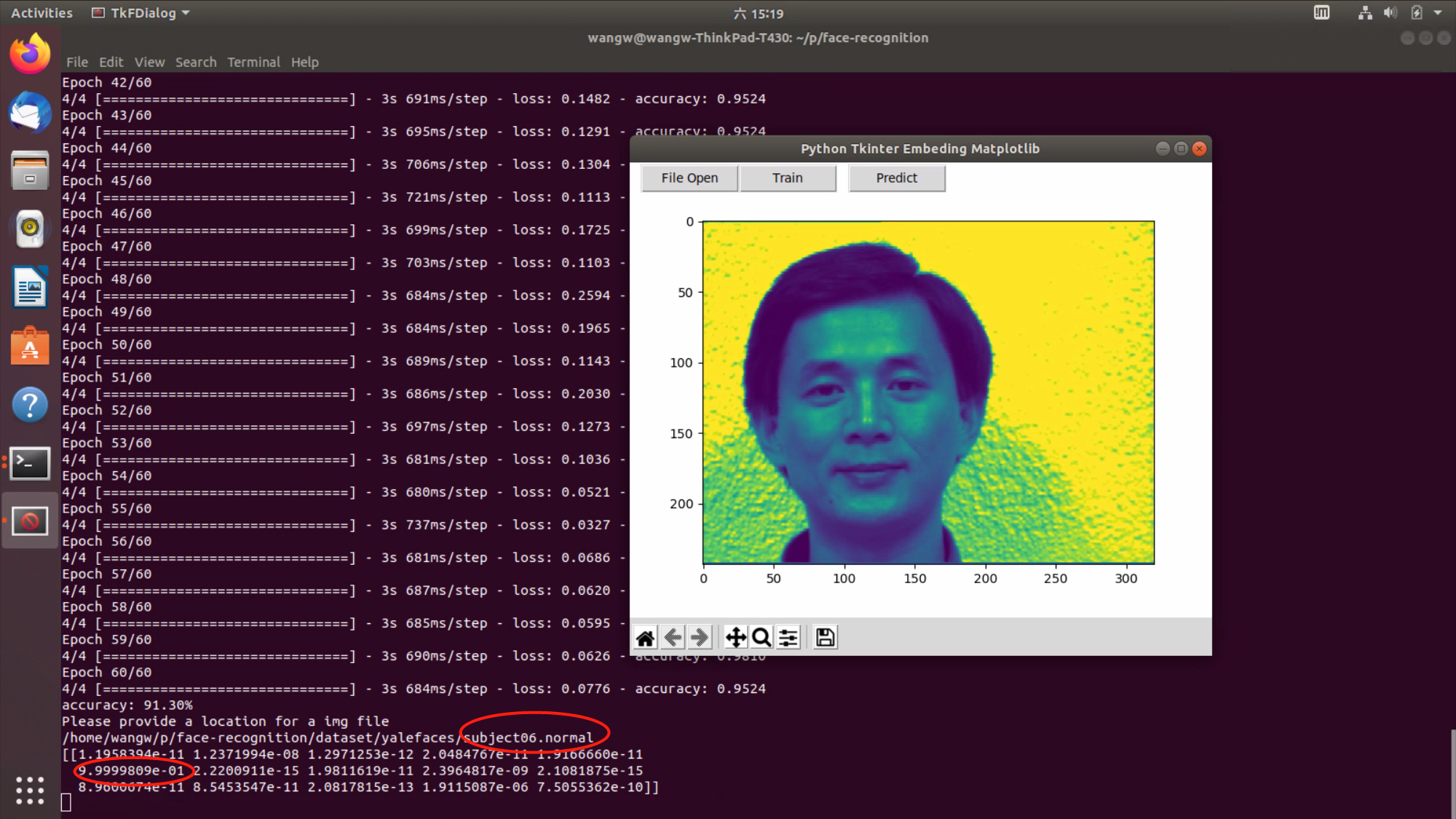Click the configure subplots settings icon
The width and height of the screenshot is (1456, 819).
coord(789,637)
